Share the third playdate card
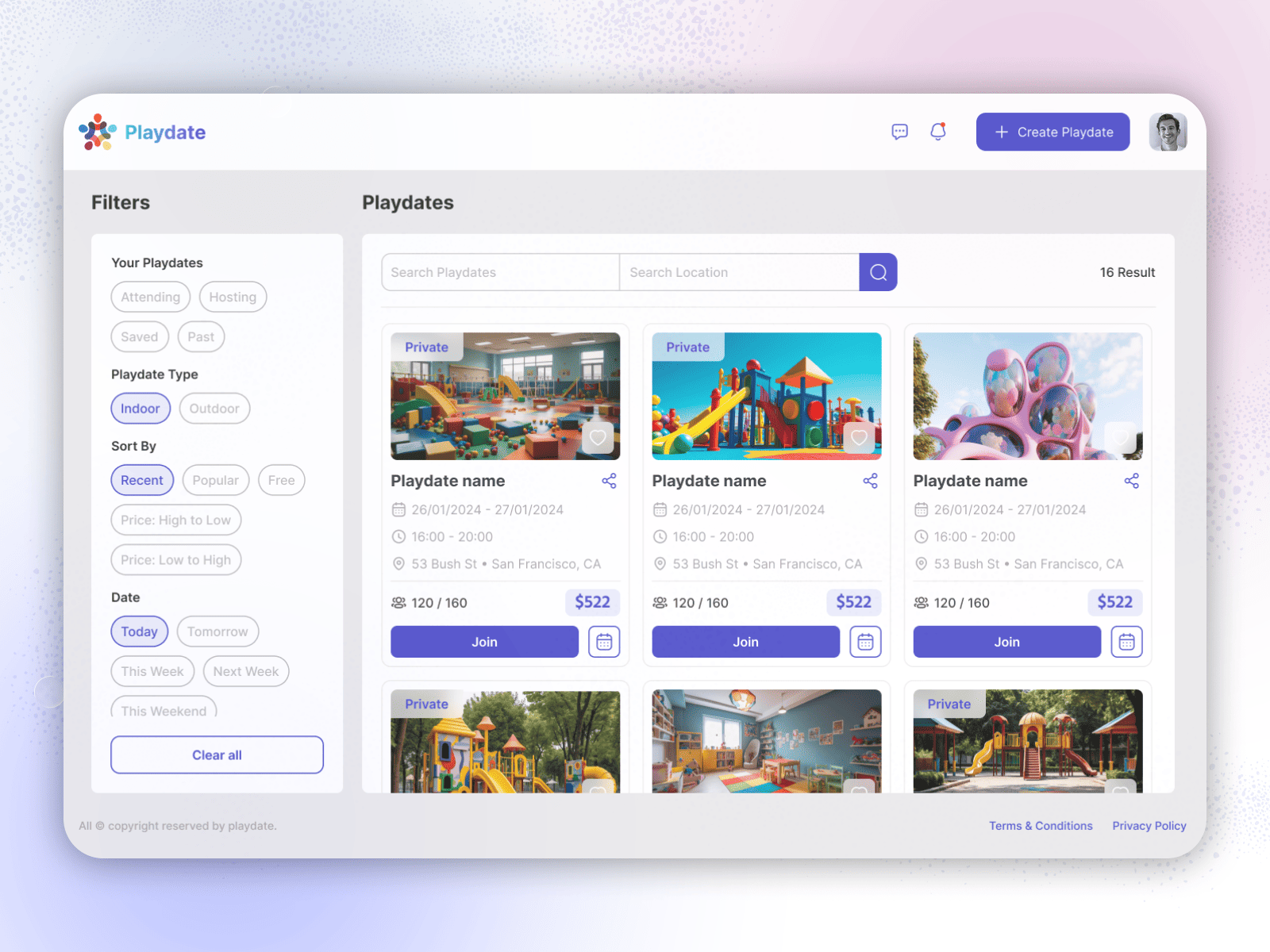Viewport: 1270px width, 952px height. (1131, 481)
